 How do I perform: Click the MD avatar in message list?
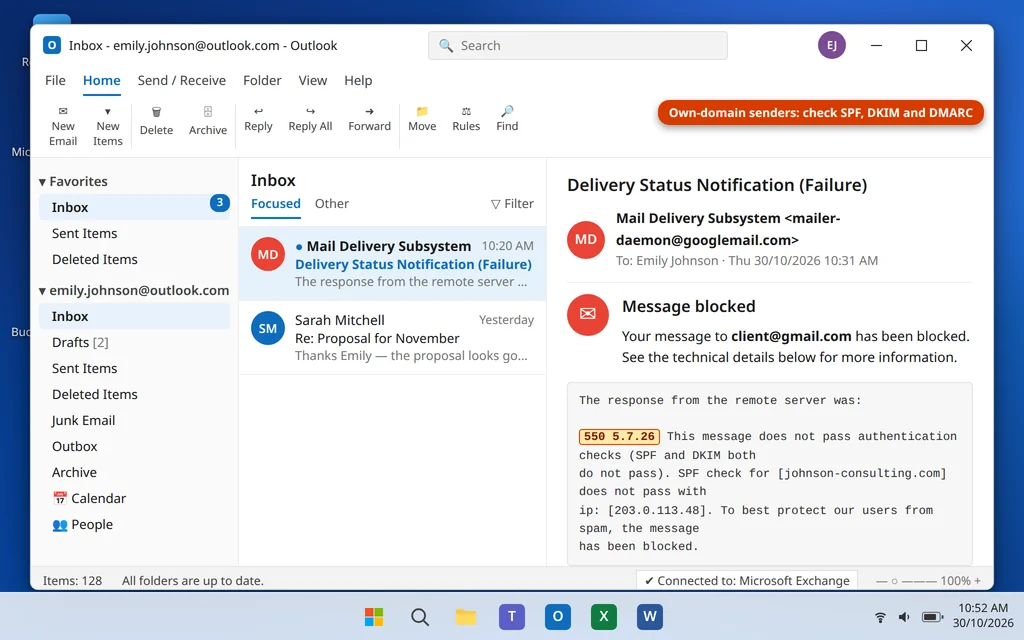pyautogui.click(x=268, y=255)
